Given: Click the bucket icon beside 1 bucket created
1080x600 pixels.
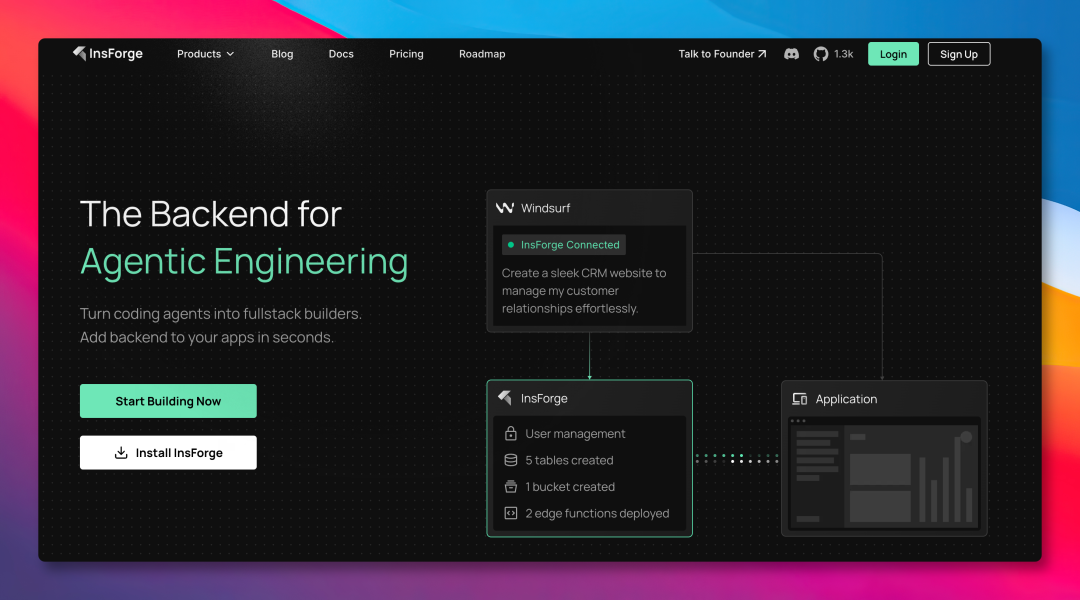Looking at the screenshot, I should tap(510, 486).
